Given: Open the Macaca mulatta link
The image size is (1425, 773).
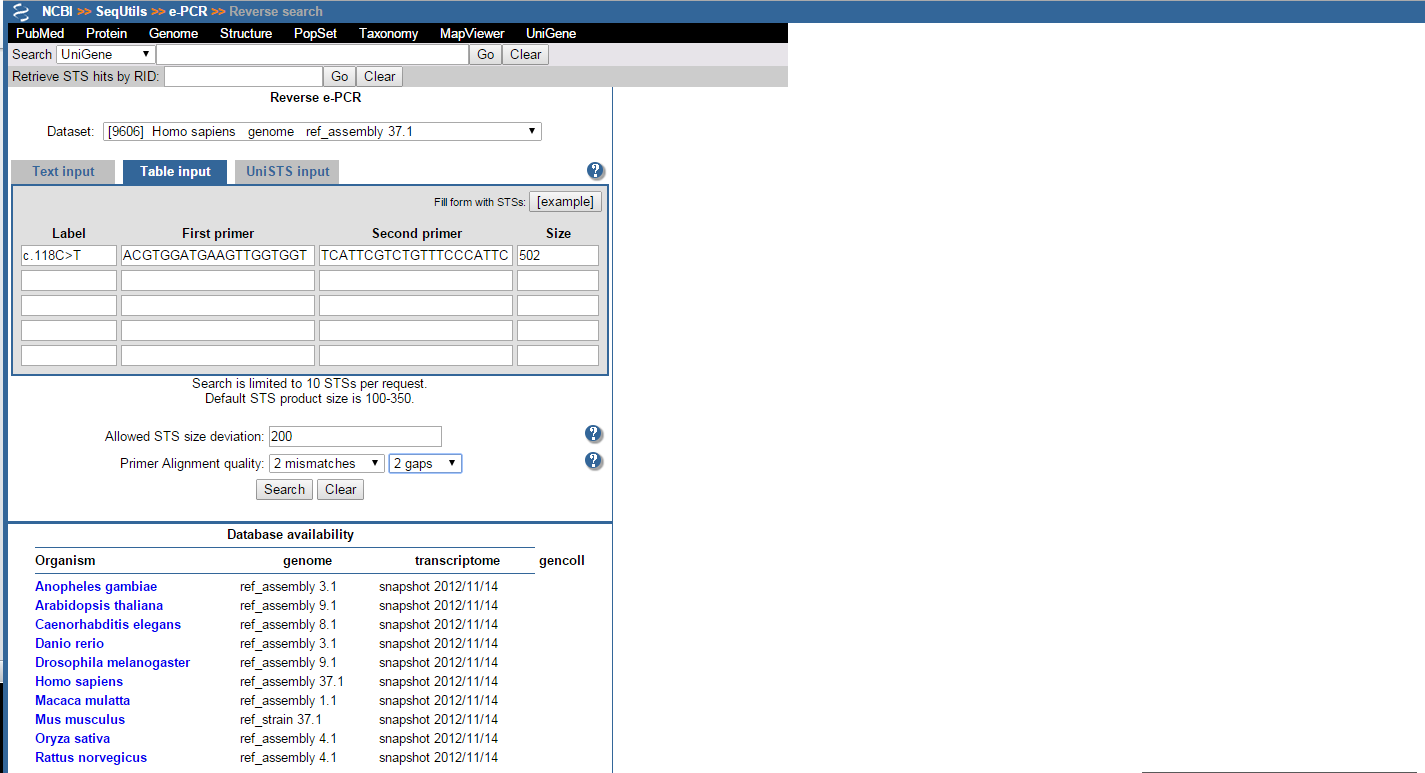Looking at the screenshot, I should click(82, 701).
